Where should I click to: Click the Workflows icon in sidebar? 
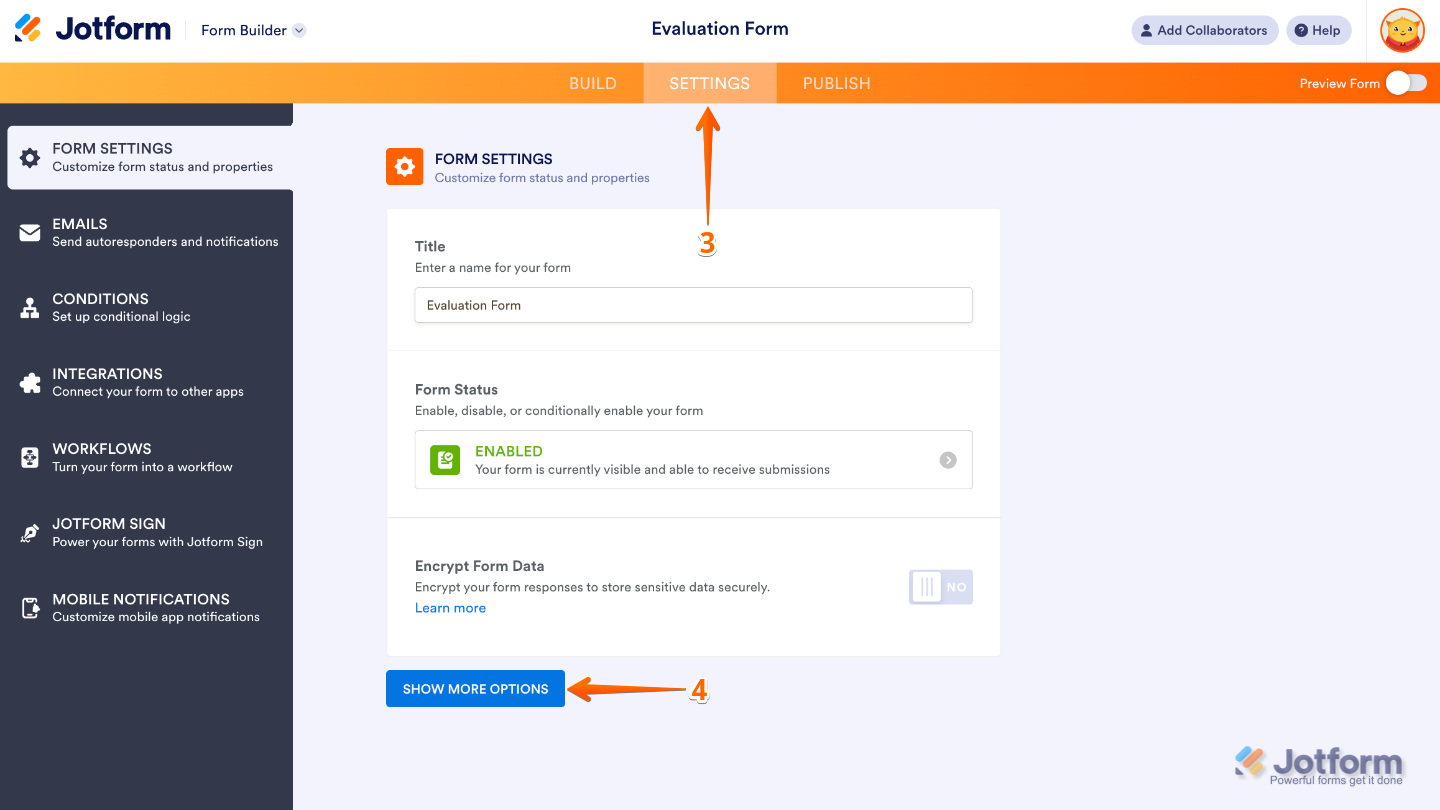tap(30, 458)
